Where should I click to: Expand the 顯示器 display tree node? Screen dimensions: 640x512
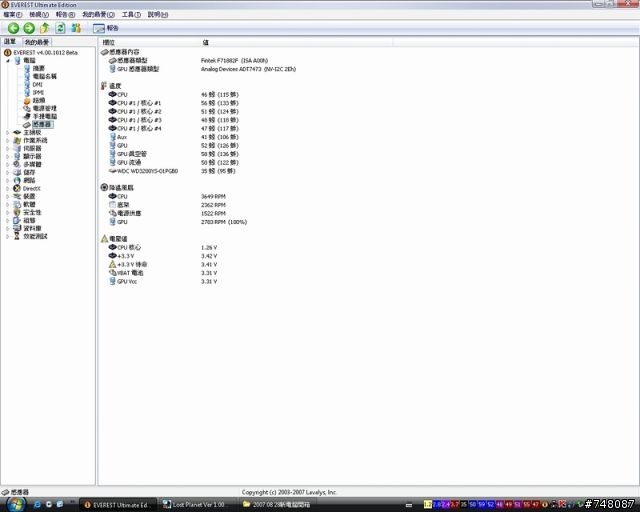(7, 156)
